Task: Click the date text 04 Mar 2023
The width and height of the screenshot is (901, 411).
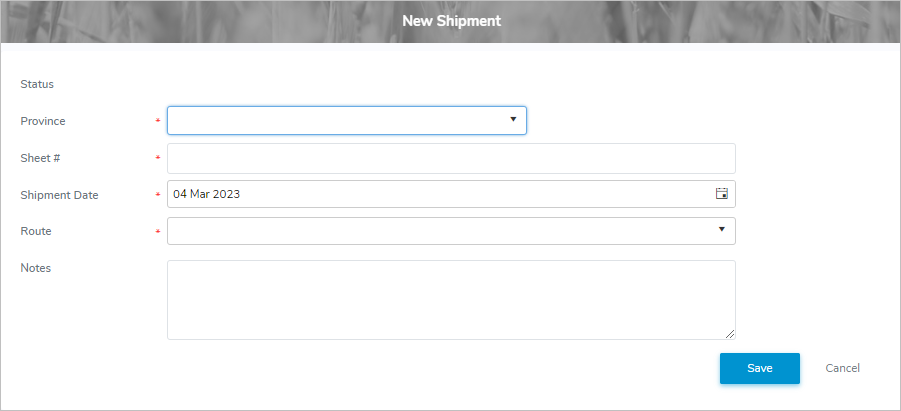Action: click(x=207, y=194)
